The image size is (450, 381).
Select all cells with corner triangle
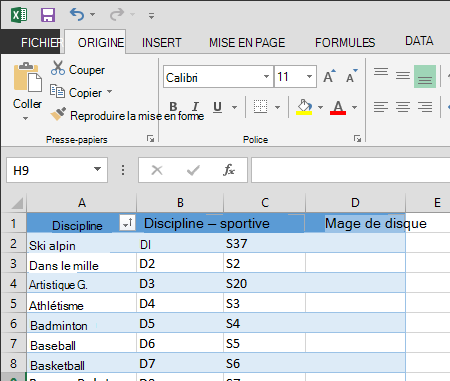click(17, 203)
